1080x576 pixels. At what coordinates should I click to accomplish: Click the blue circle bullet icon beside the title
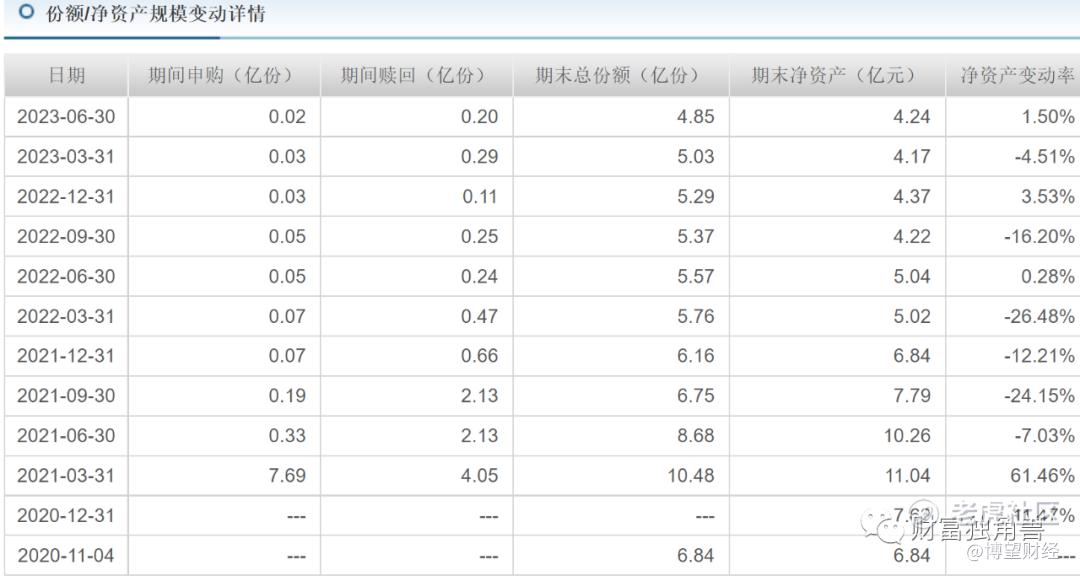(x=26, y=14)
